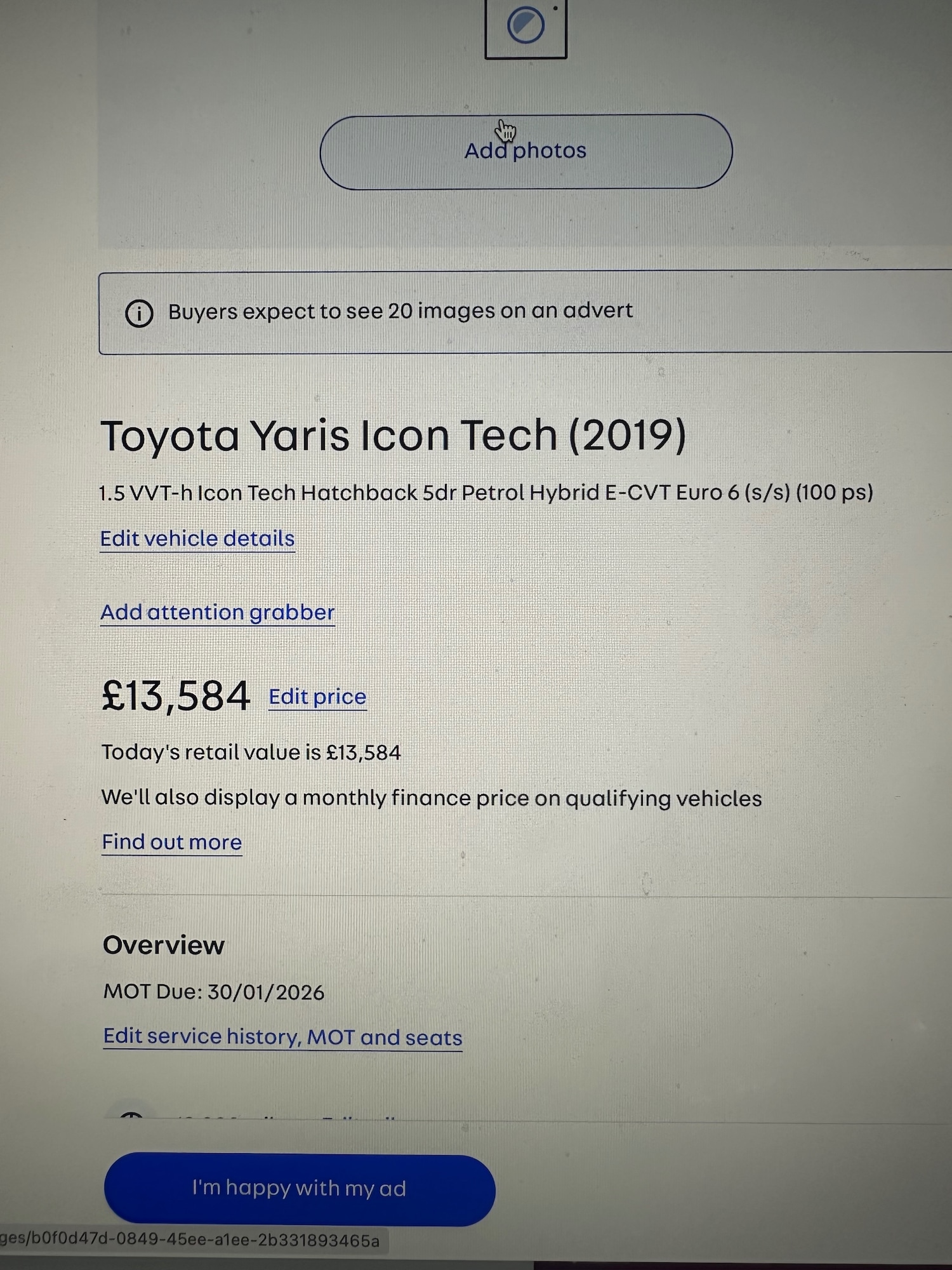Viewport: 952px width, 1270px height.
Task: Click the 1.5 VVT-h Icon Tech description line
Action: pos(486,493)
